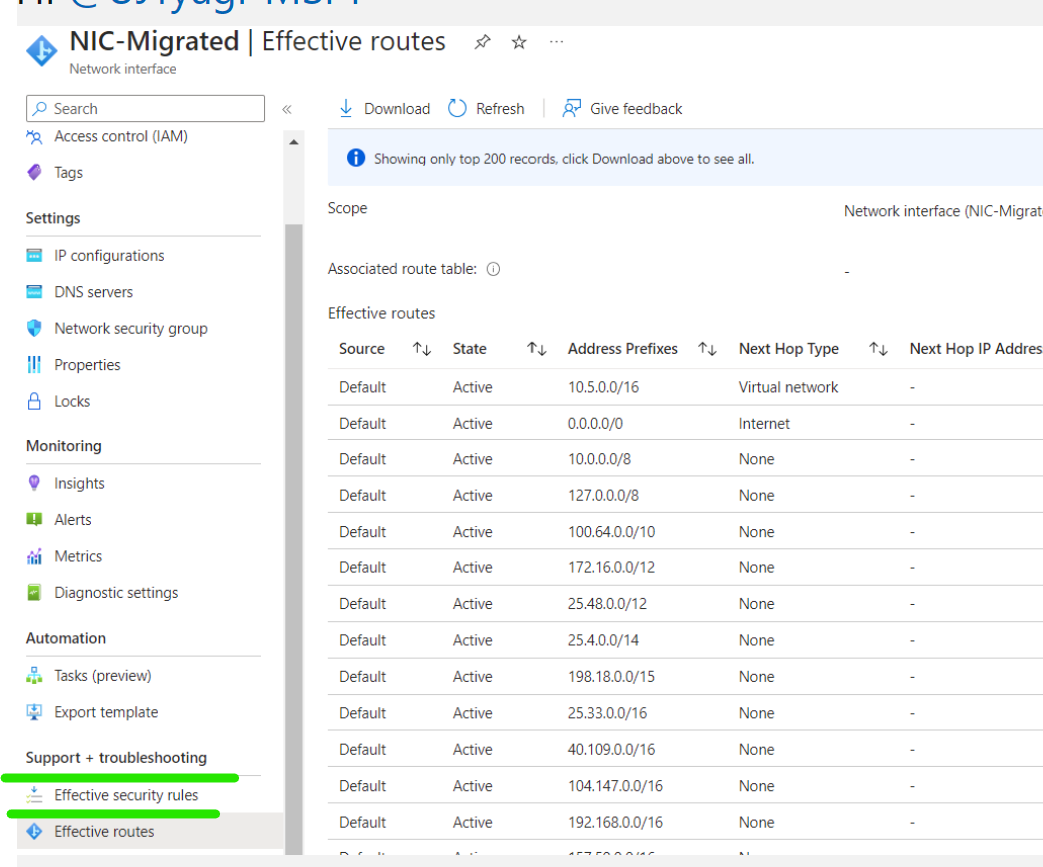Viewport: 1043px width, 867px height.
Task: Click the Download button label
Action: pos(396,108)
